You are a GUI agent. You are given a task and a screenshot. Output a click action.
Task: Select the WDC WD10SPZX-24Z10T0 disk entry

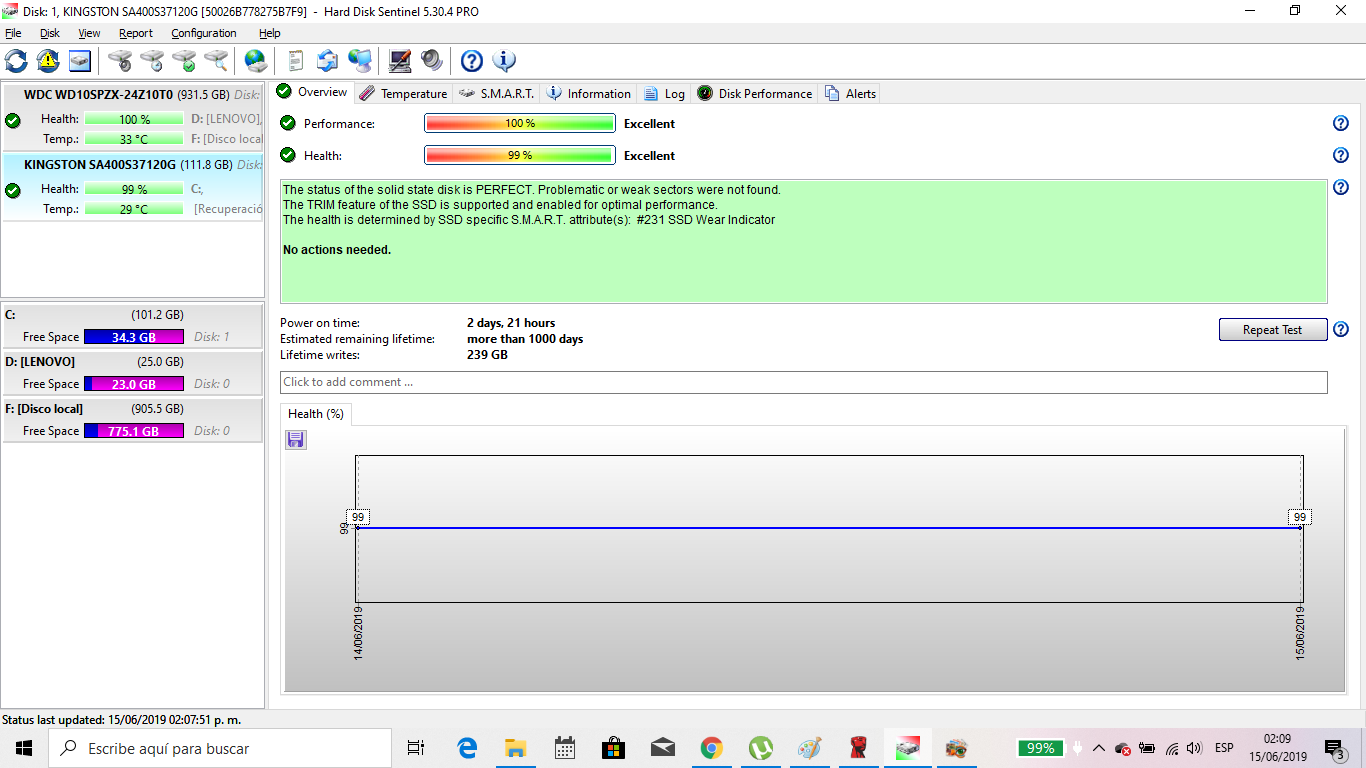pyautogui.click(x=133, y=117)
